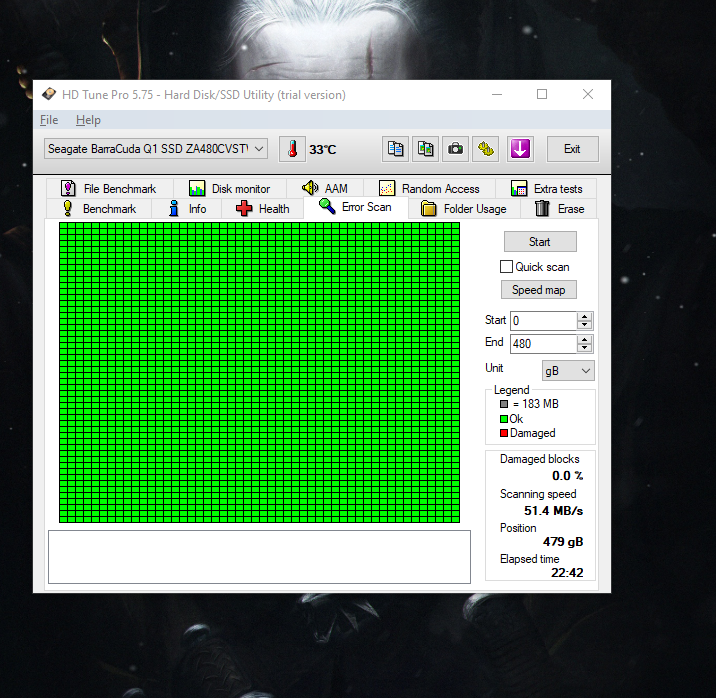716x698 pixels.
Task: Decrease the End value with down arrow
Action: point(584,348)
